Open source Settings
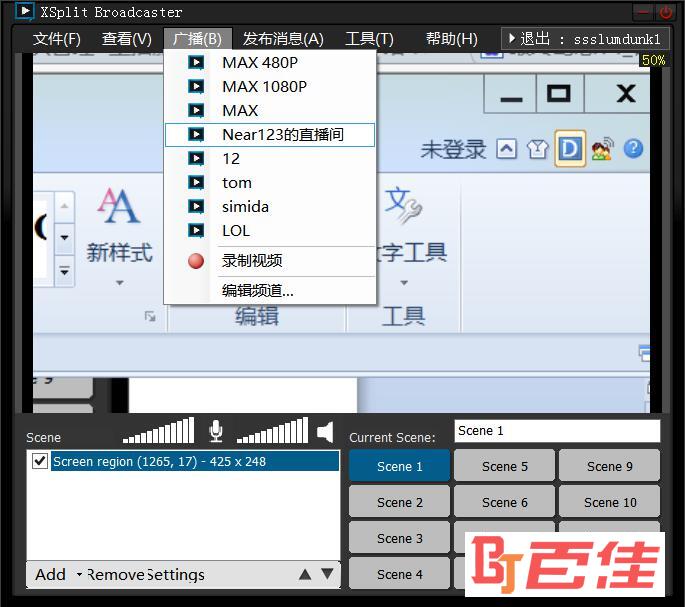This screenshot has height=607, width=685. [x=175, y=574]
